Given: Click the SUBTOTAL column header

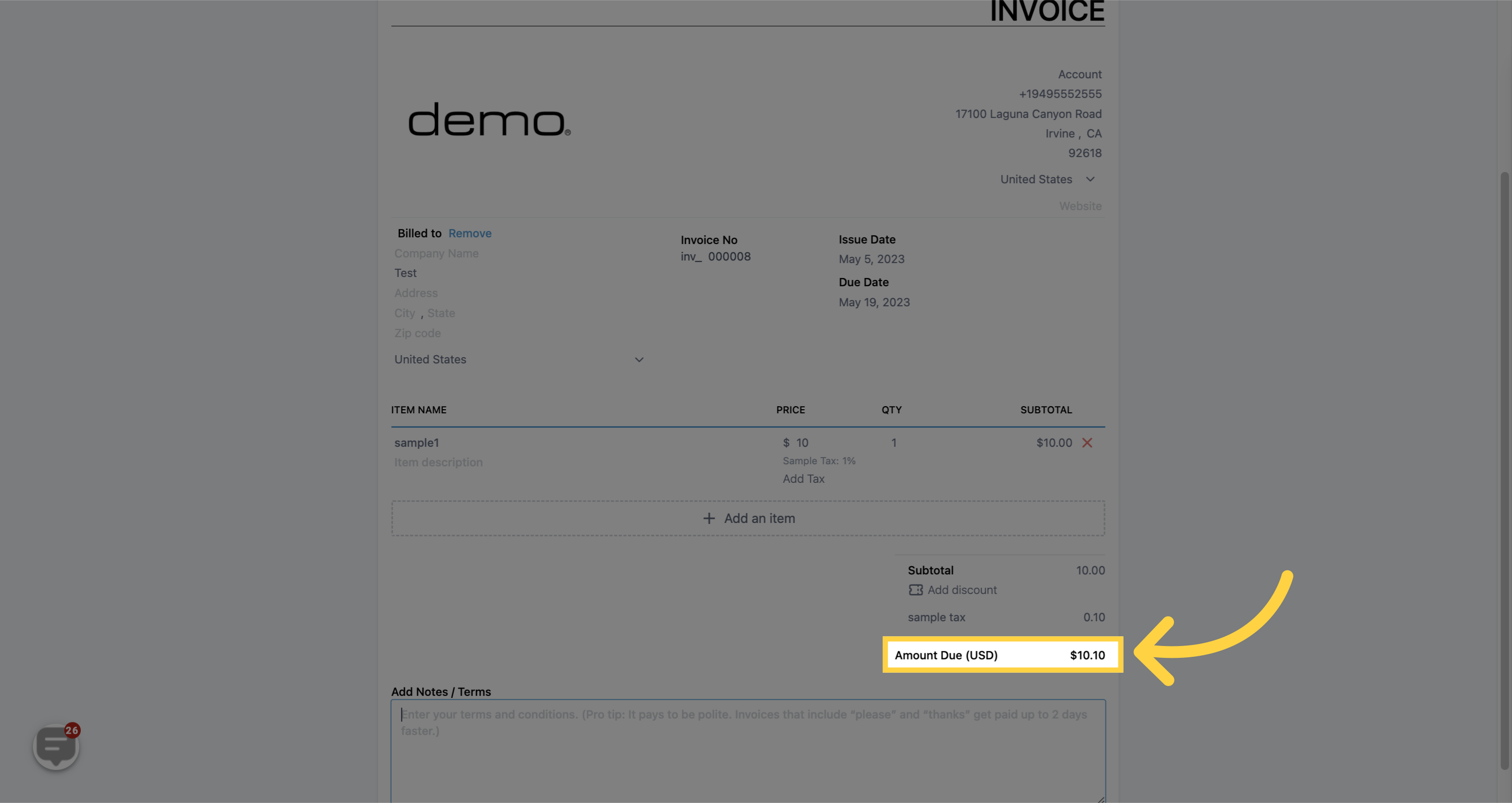Looking at the screenshot, I should [x=1045, y=410].
